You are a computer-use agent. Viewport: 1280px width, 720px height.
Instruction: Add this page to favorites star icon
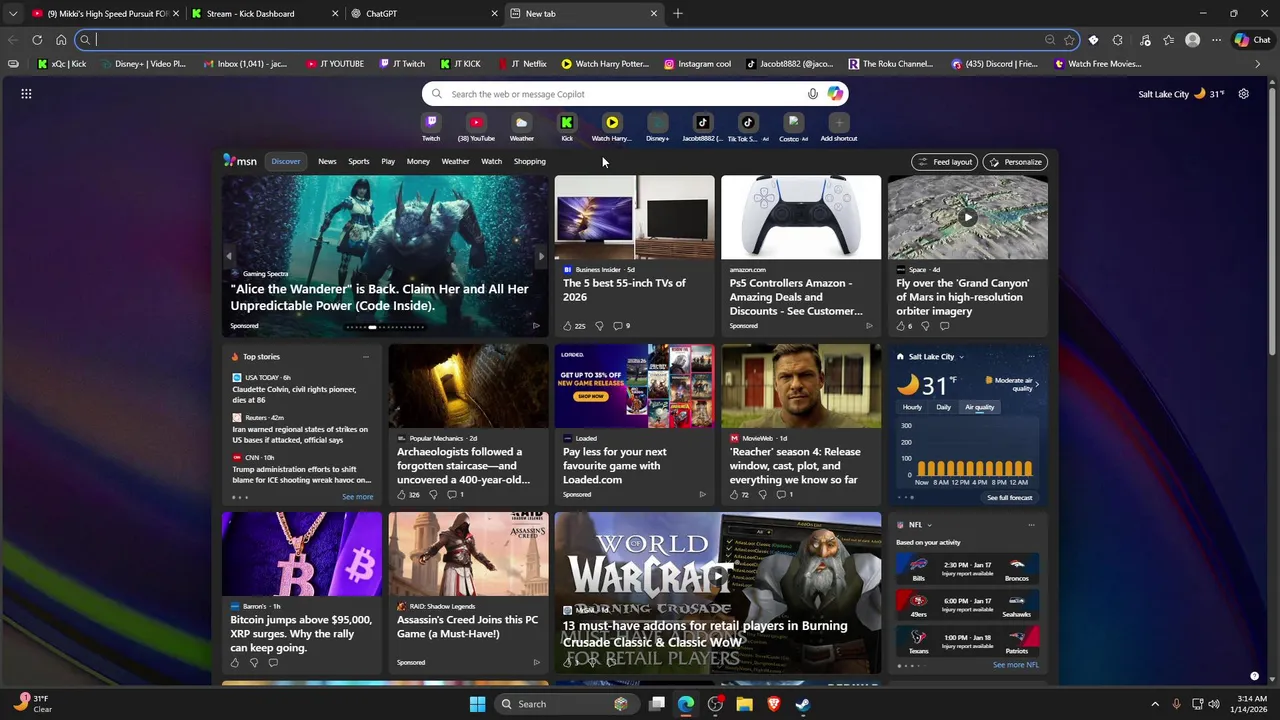[1070, 40]
